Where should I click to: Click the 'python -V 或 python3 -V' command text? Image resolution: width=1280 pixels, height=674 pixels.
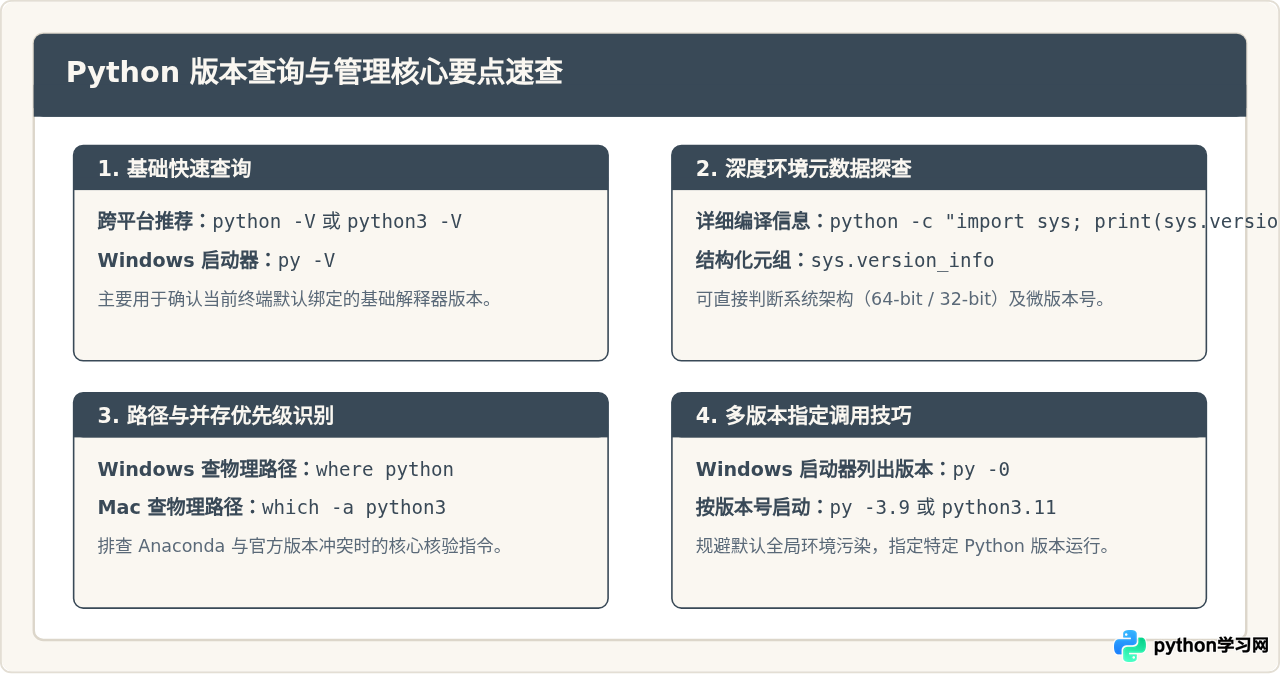point(337,221)
